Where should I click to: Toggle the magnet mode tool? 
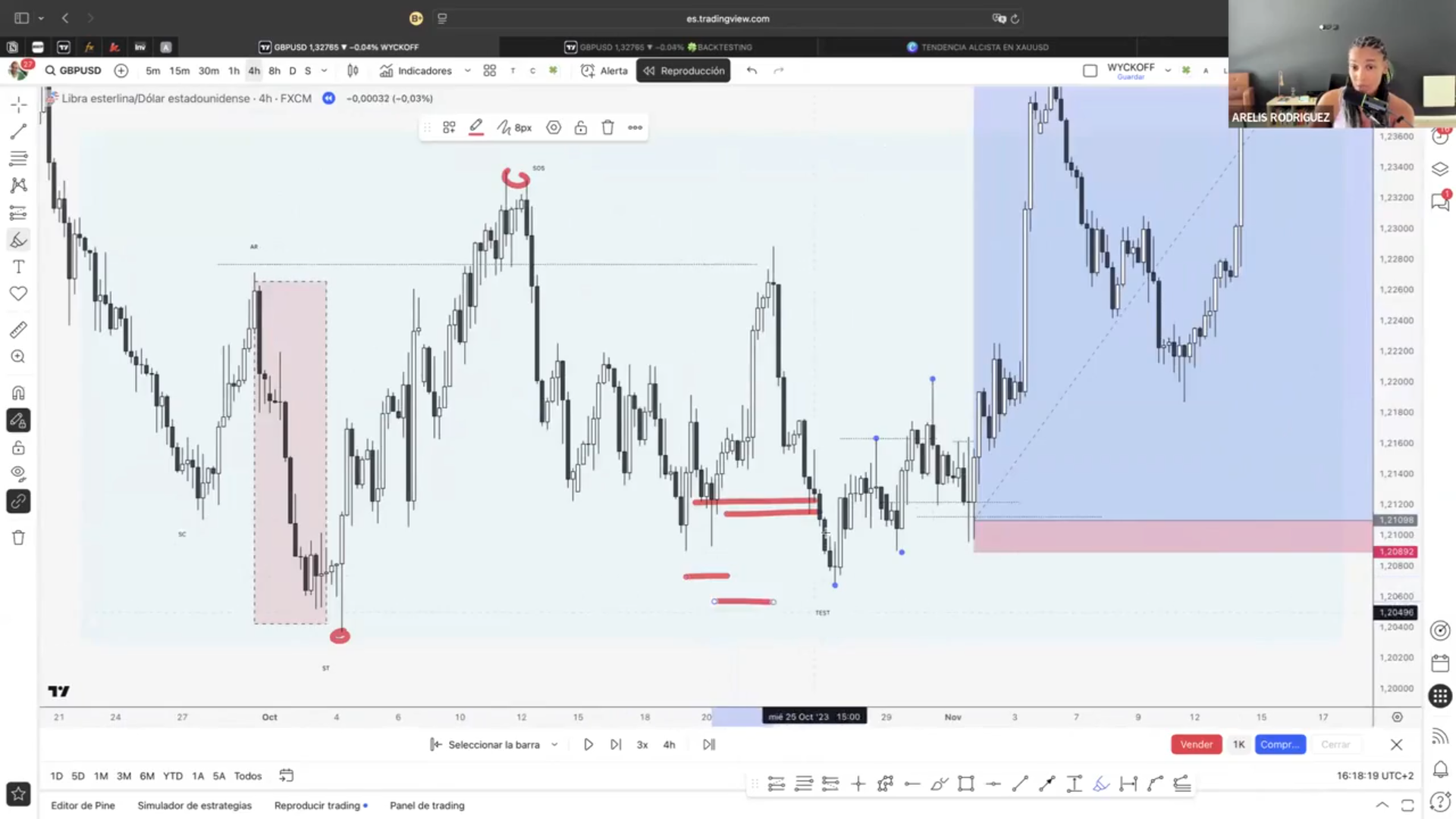pyautogui.click(x=18, y=393)
